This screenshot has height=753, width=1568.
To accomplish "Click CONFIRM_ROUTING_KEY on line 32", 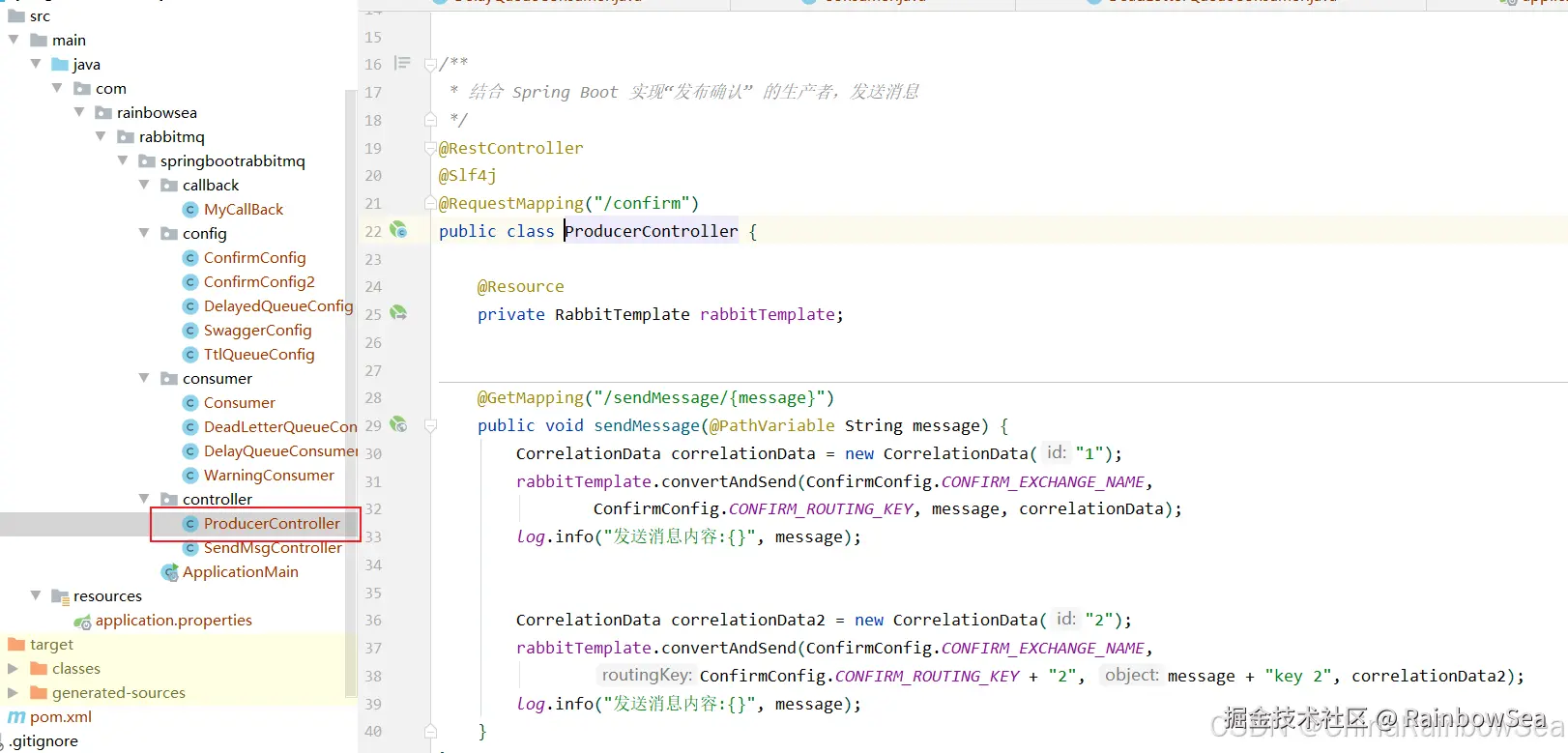I will tap(821, 509).
